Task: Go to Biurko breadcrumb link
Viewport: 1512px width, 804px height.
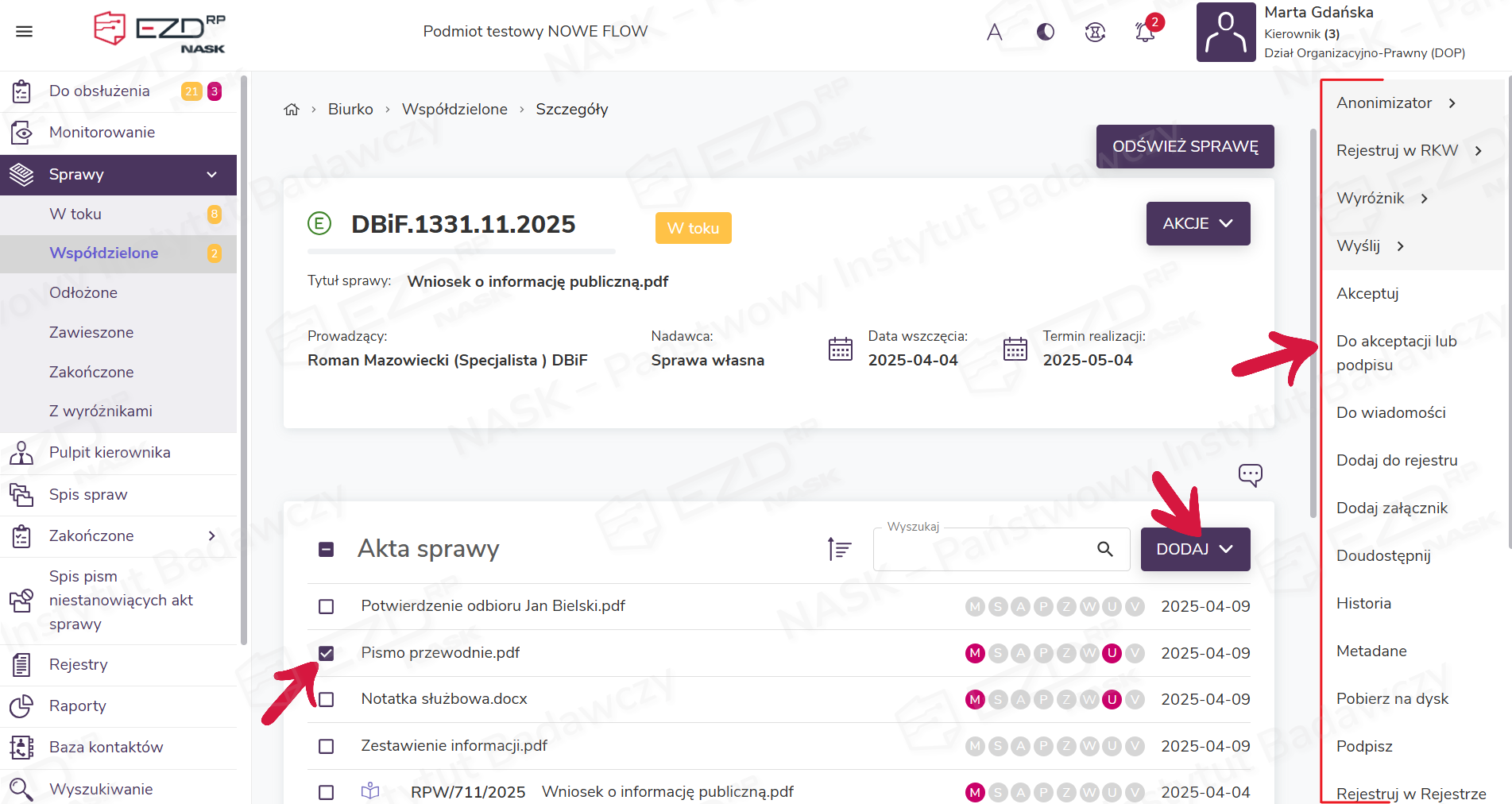Action: point(350,110)
